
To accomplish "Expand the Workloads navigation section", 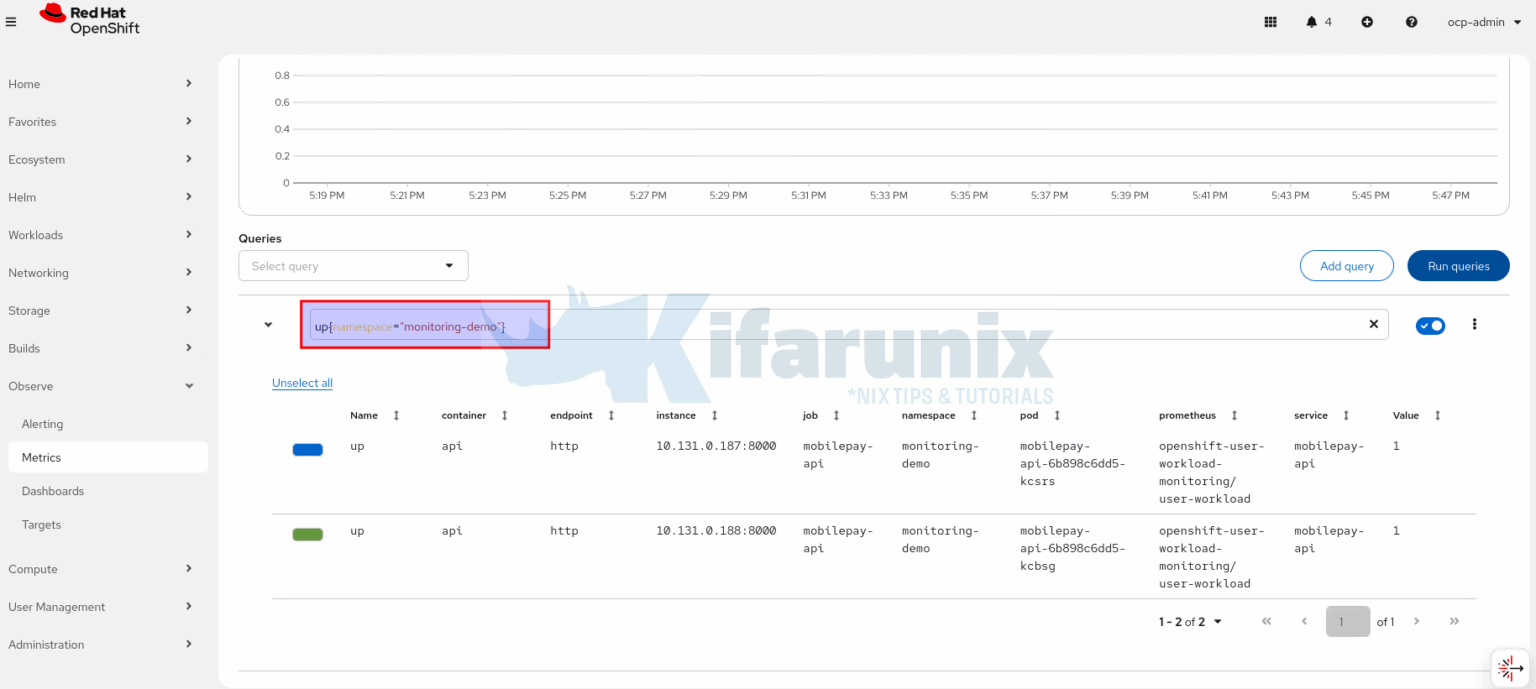I will [100, 235].
